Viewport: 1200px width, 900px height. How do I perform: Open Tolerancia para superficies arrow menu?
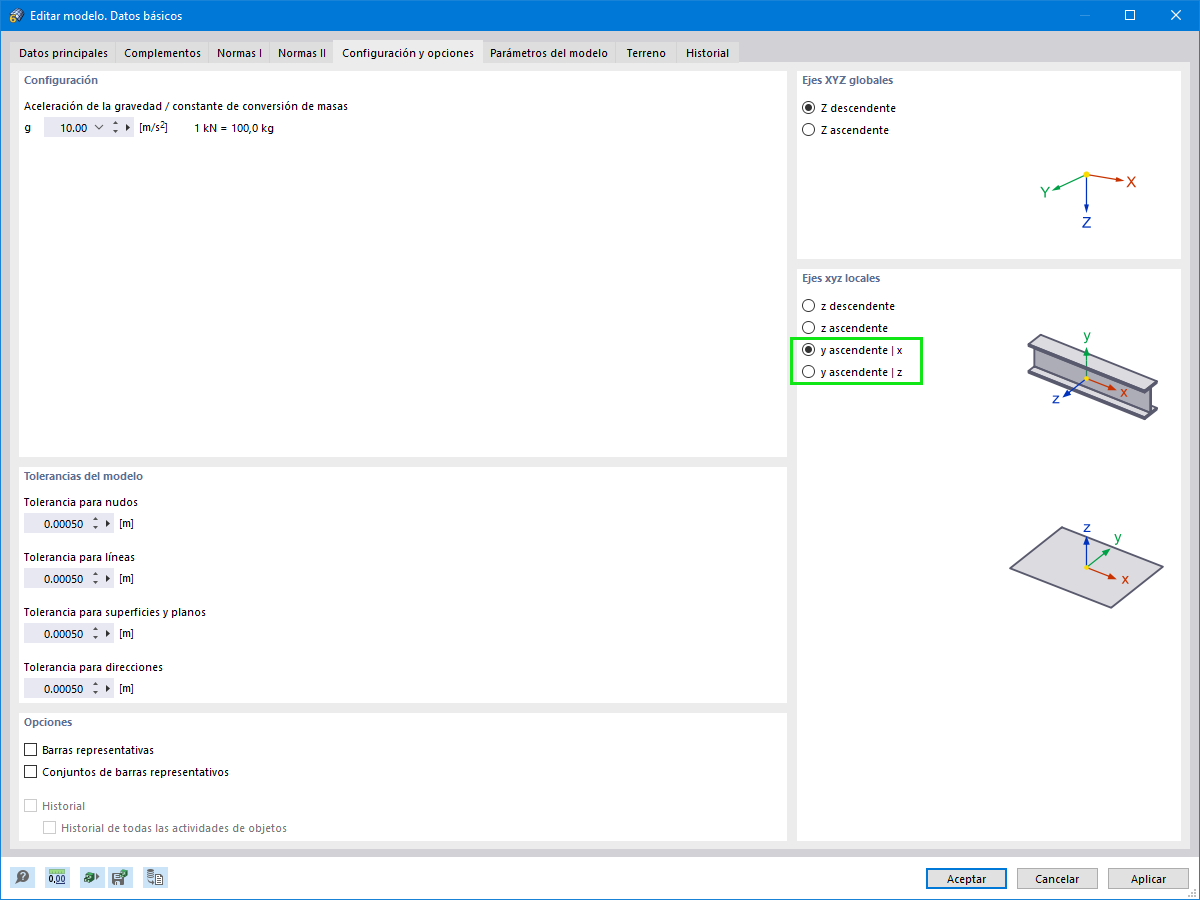pyautogui.click(x=108, y=633)
